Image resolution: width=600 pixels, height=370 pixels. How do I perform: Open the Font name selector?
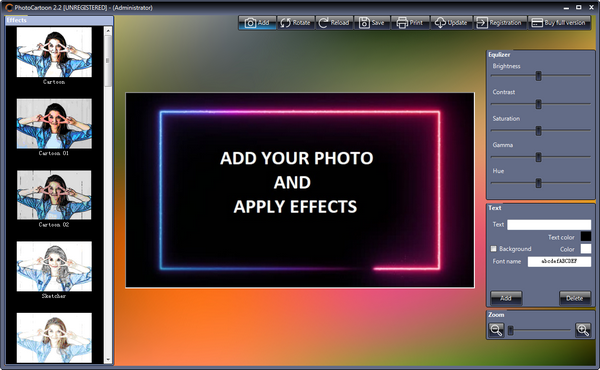tap(559, 261)
